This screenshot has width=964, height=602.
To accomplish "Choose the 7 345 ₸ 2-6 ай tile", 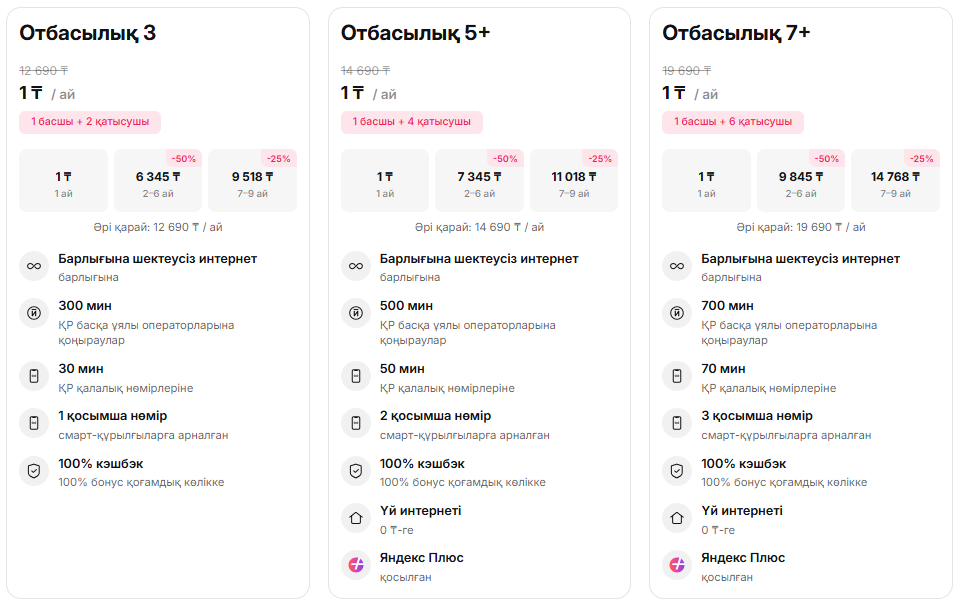I will coord(479,181).
